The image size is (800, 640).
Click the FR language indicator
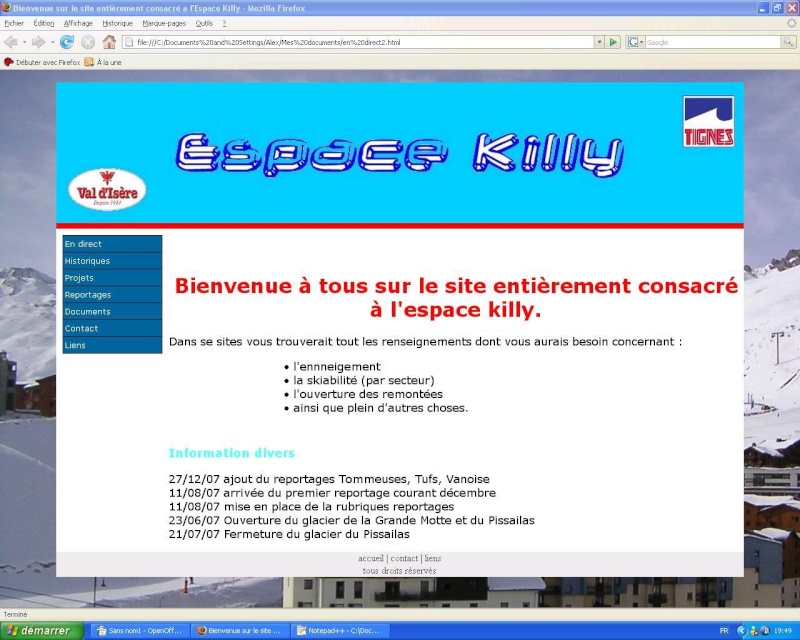pyautogui.click(x=724, y=631)
